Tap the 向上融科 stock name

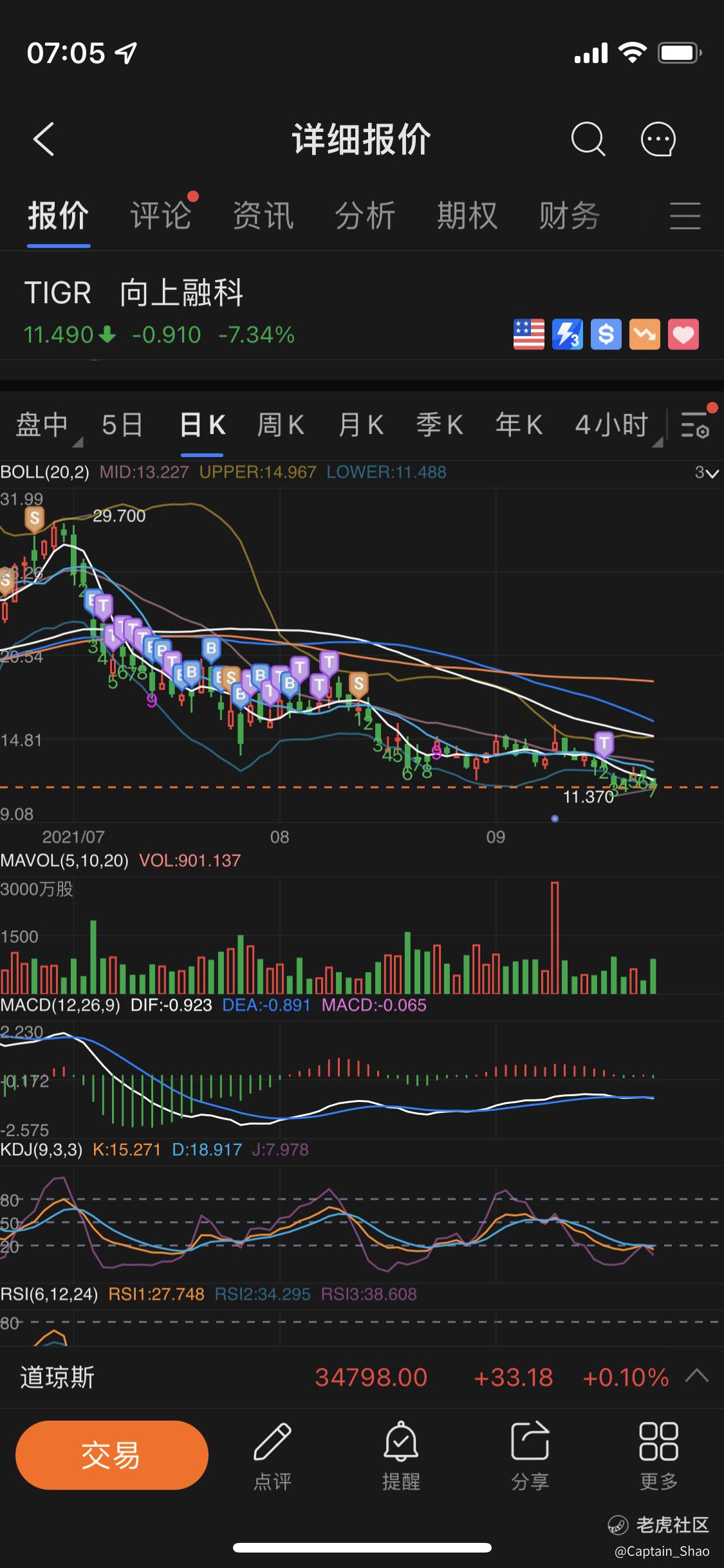pyautogui.click(x=181, y=294)
